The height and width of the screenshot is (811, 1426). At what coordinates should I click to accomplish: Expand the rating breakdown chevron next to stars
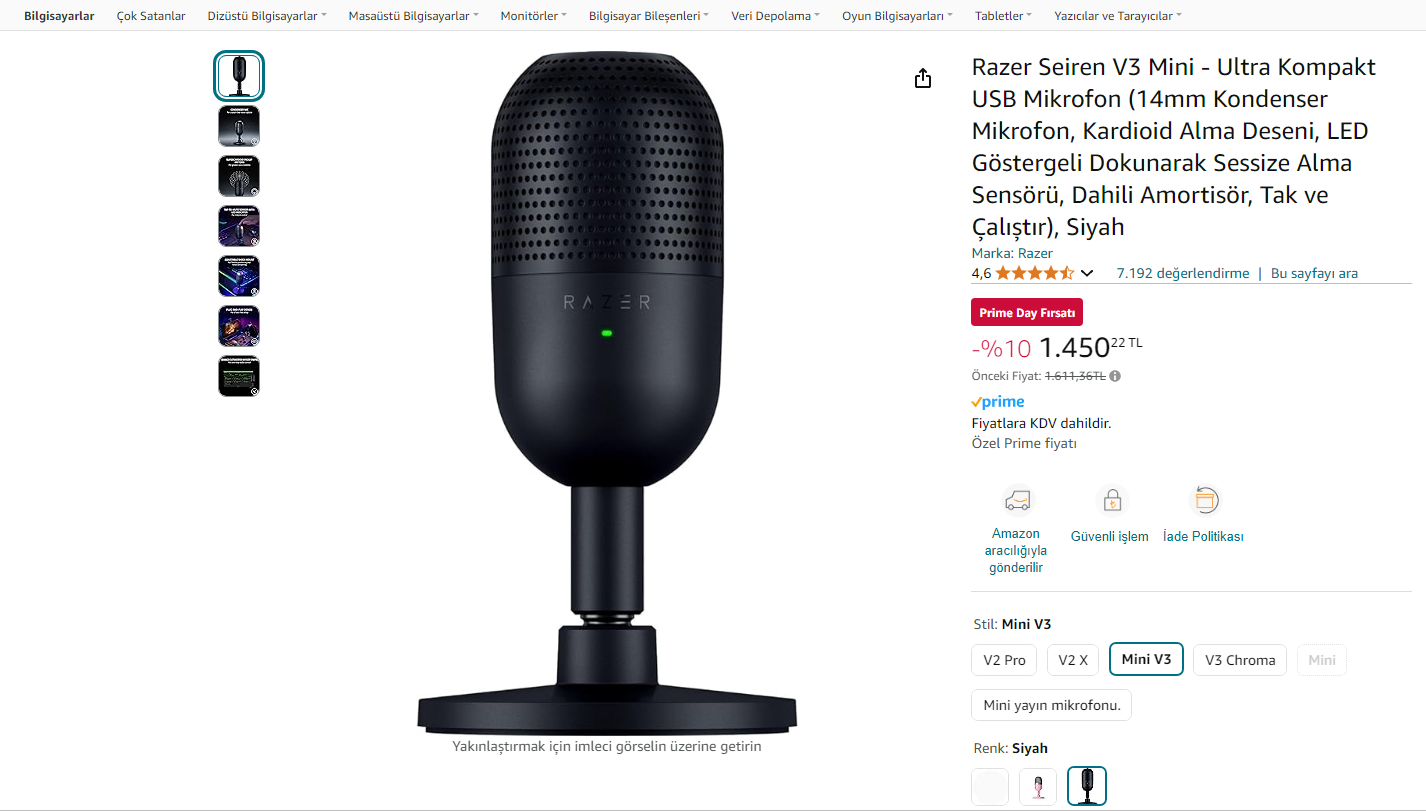pyautogui.click(x=1087, y=273)
